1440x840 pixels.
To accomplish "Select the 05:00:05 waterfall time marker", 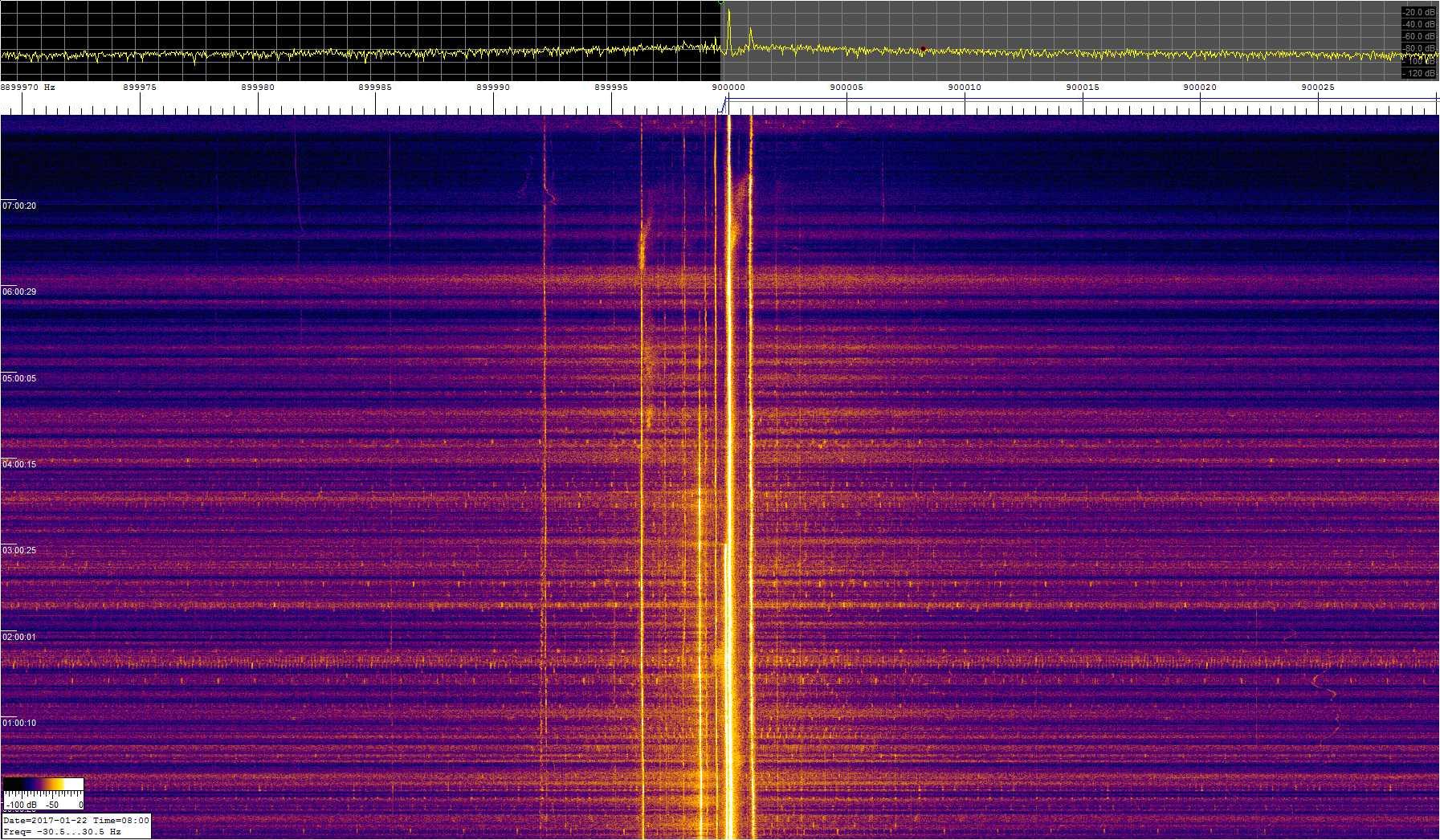I will point(19,379).
